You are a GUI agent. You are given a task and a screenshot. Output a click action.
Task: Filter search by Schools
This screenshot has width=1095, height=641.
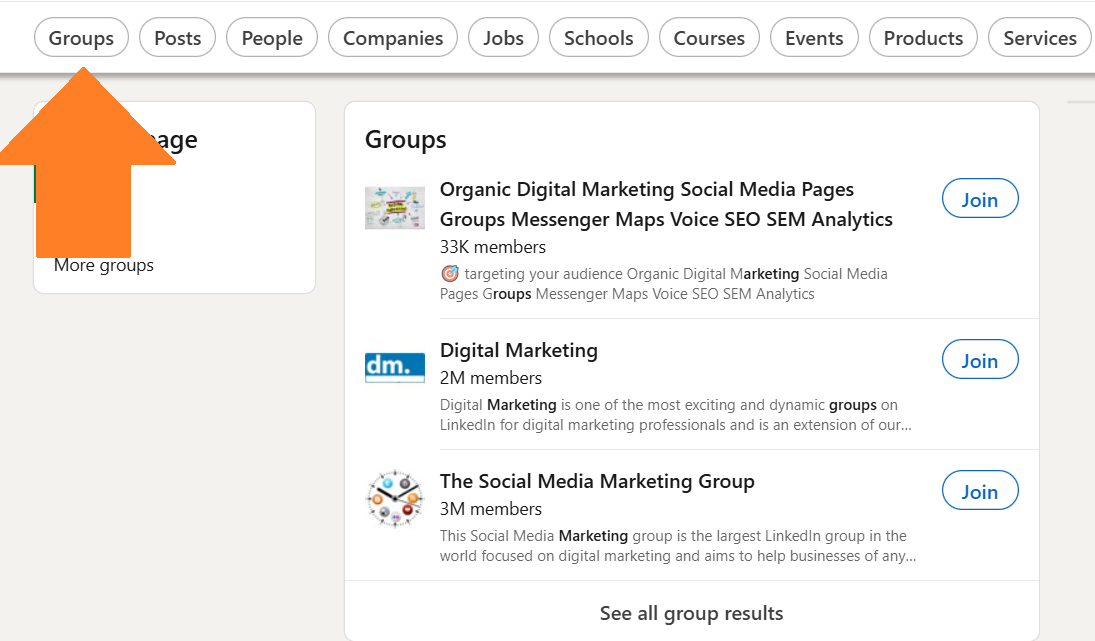pyautogui.click(x=598, y=38)
